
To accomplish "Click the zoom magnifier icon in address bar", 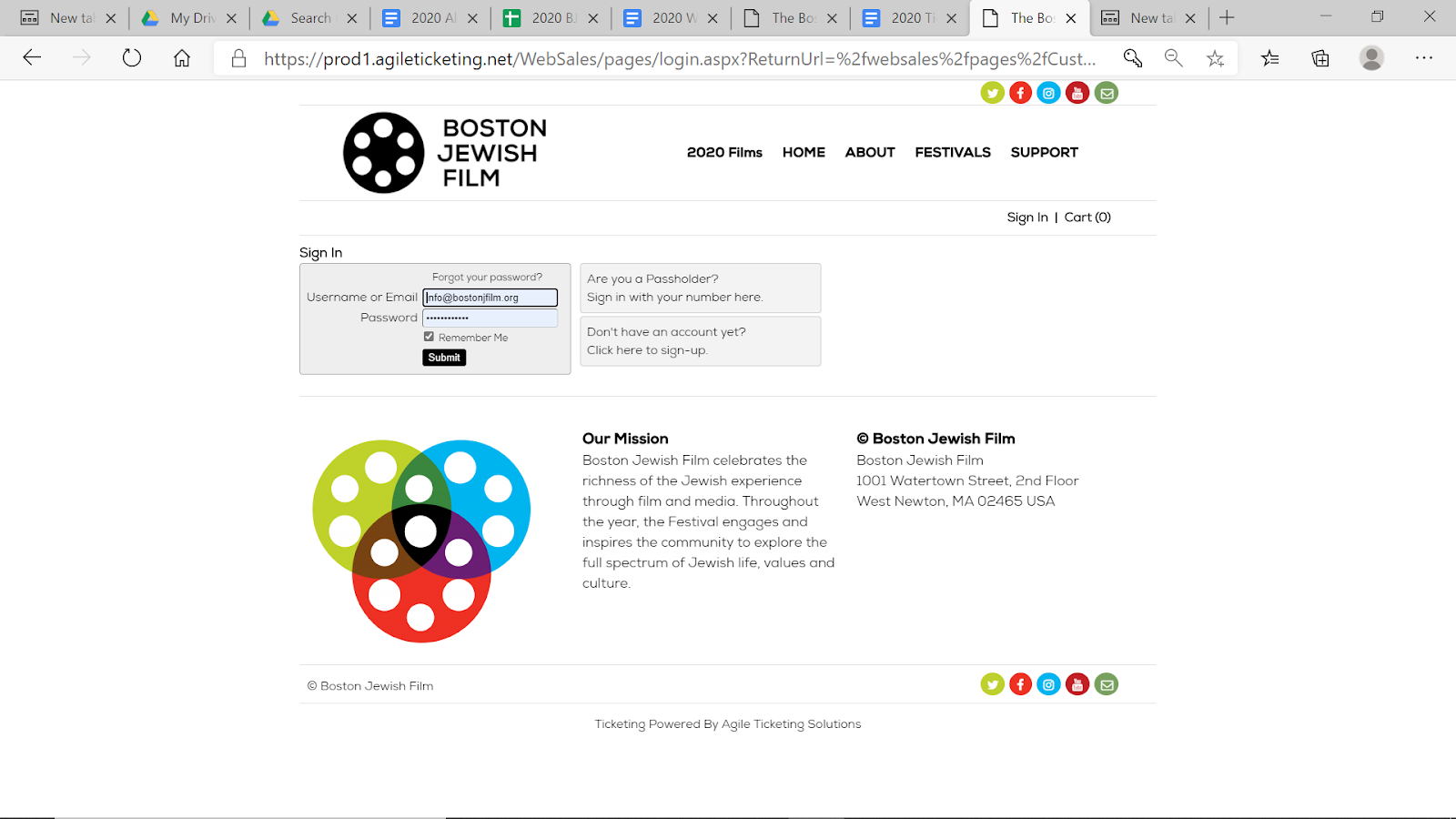I will tap(1174, 58).
